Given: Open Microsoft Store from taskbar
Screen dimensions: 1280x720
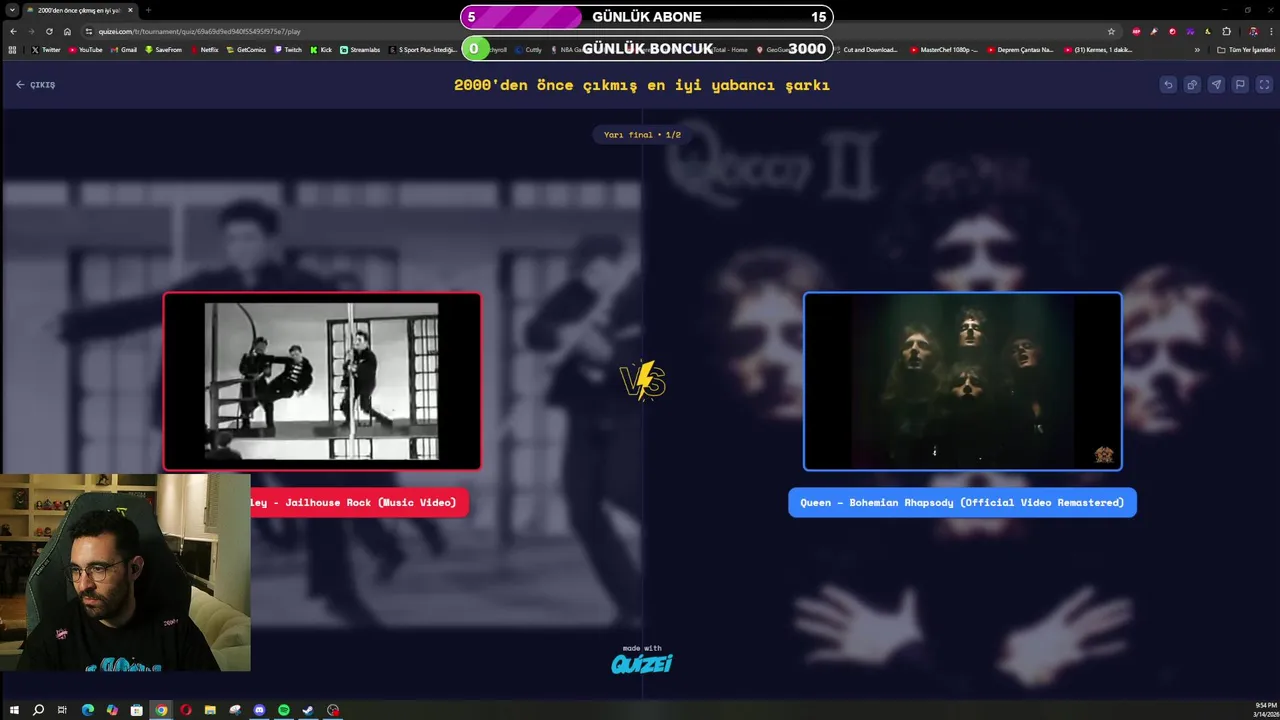Looking at the screenshot, I should (137, 710).
